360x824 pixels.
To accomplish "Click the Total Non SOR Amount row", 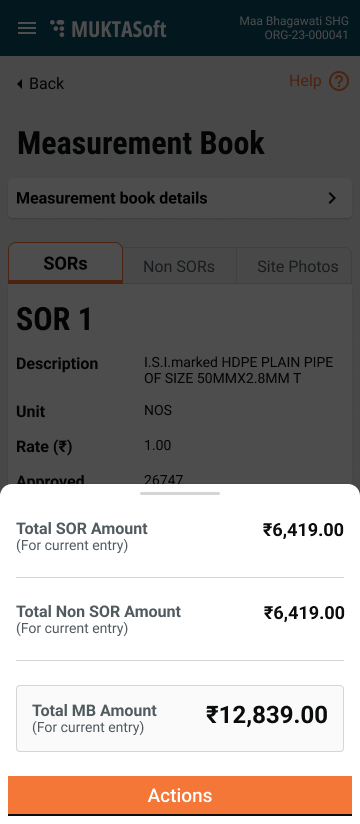I will coord(180,619).
